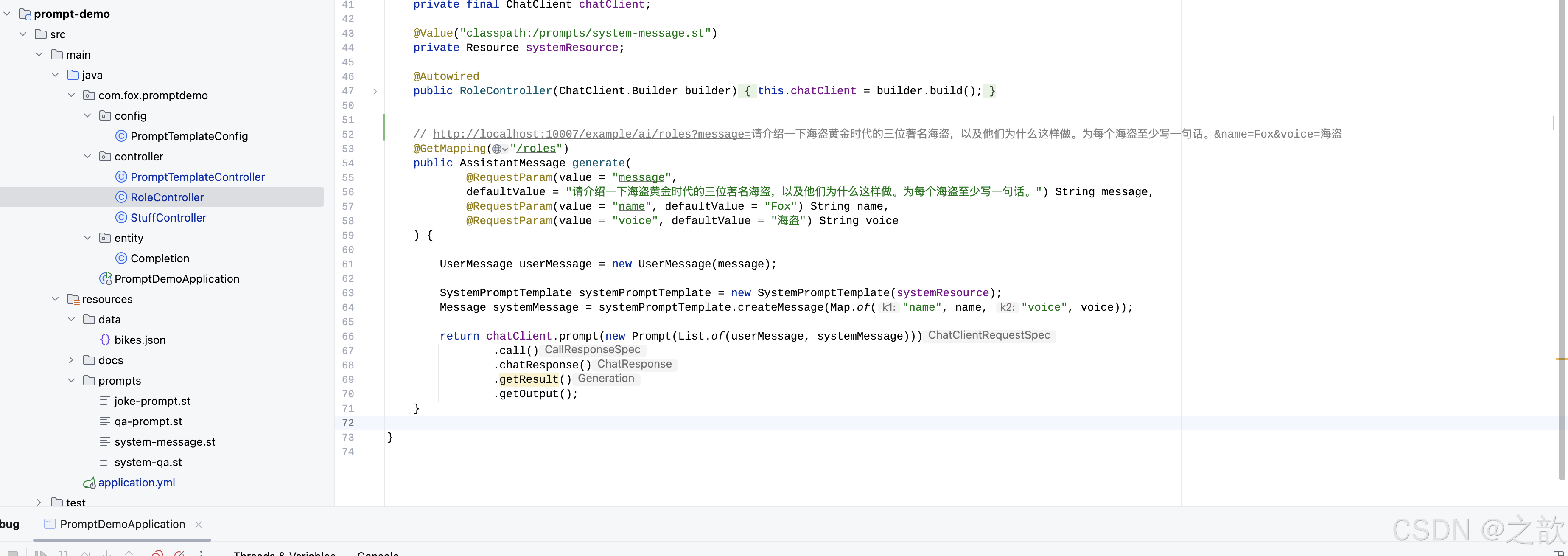Click the /roles mapping link
The width and height of the screenshot is (1568, 556).
(x=536, y=149)
